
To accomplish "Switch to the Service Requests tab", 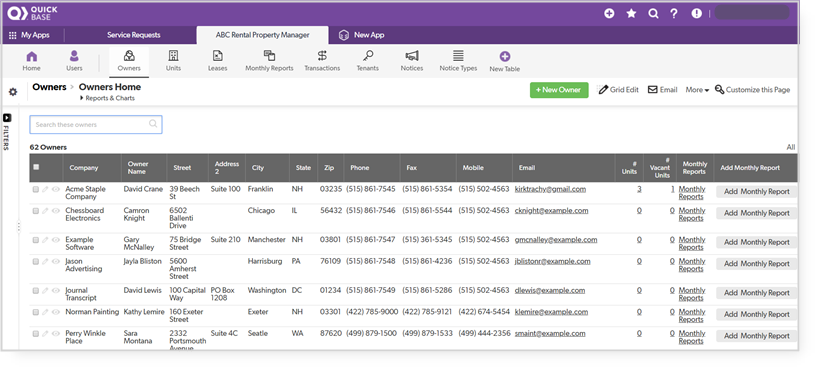I will click(x=134, y=35).
